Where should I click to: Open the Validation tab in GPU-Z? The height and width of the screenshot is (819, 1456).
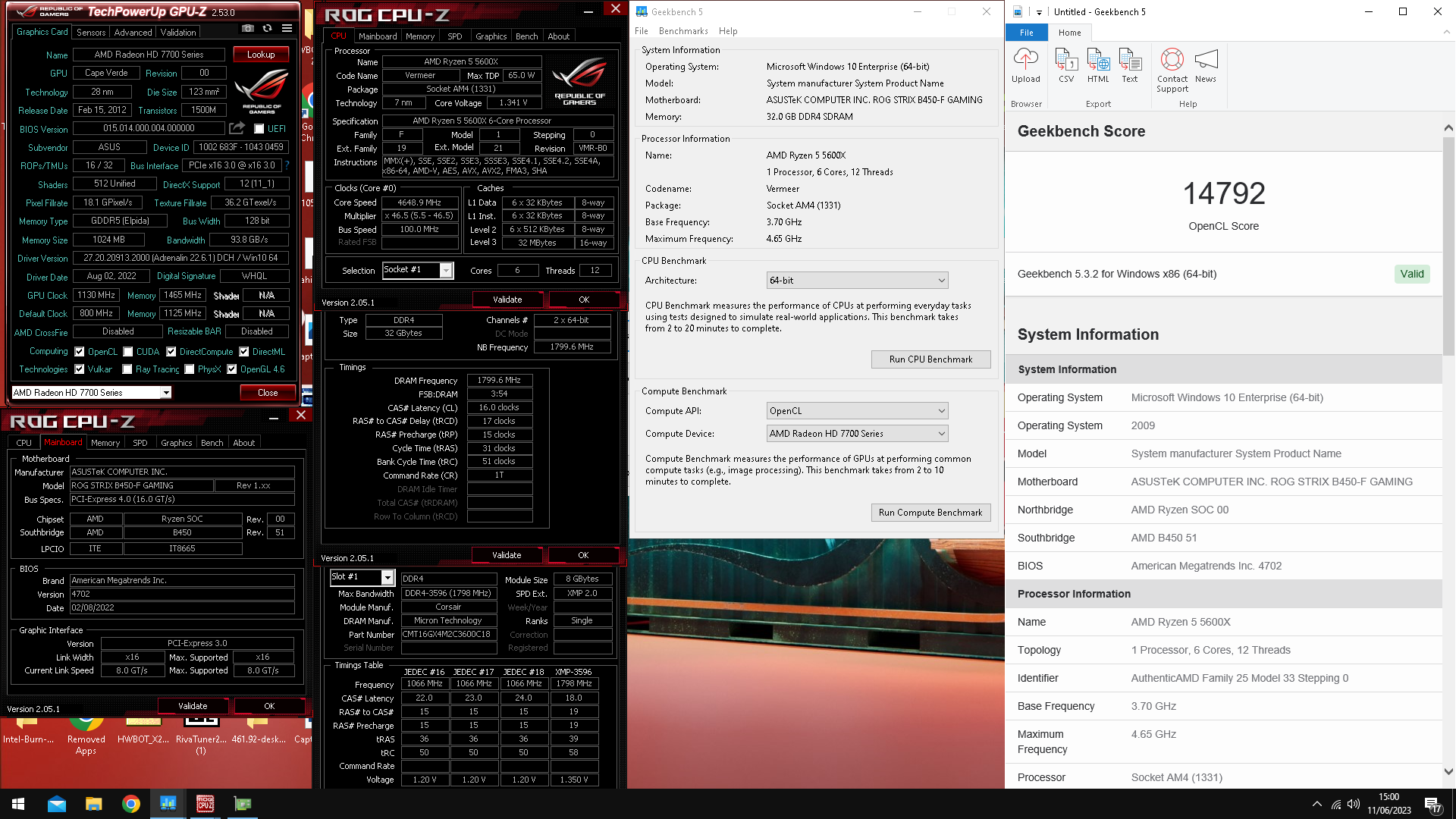pos(178,32)
